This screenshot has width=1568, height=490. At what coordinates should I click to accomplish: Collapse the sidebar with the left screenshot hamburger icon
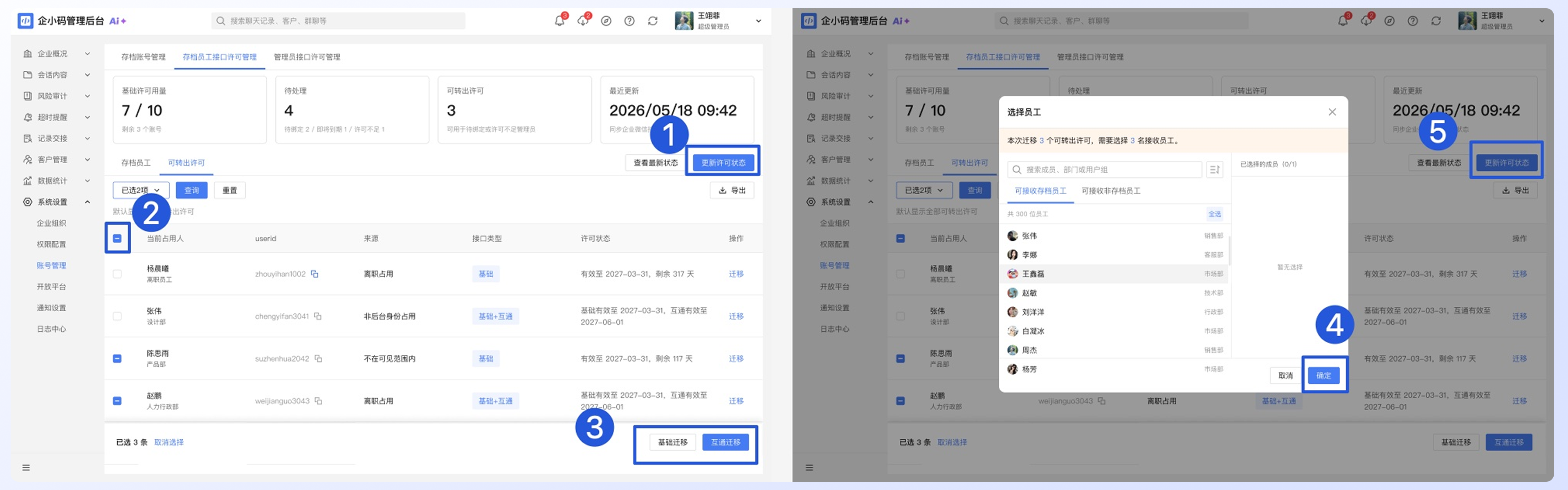point(26,468)
